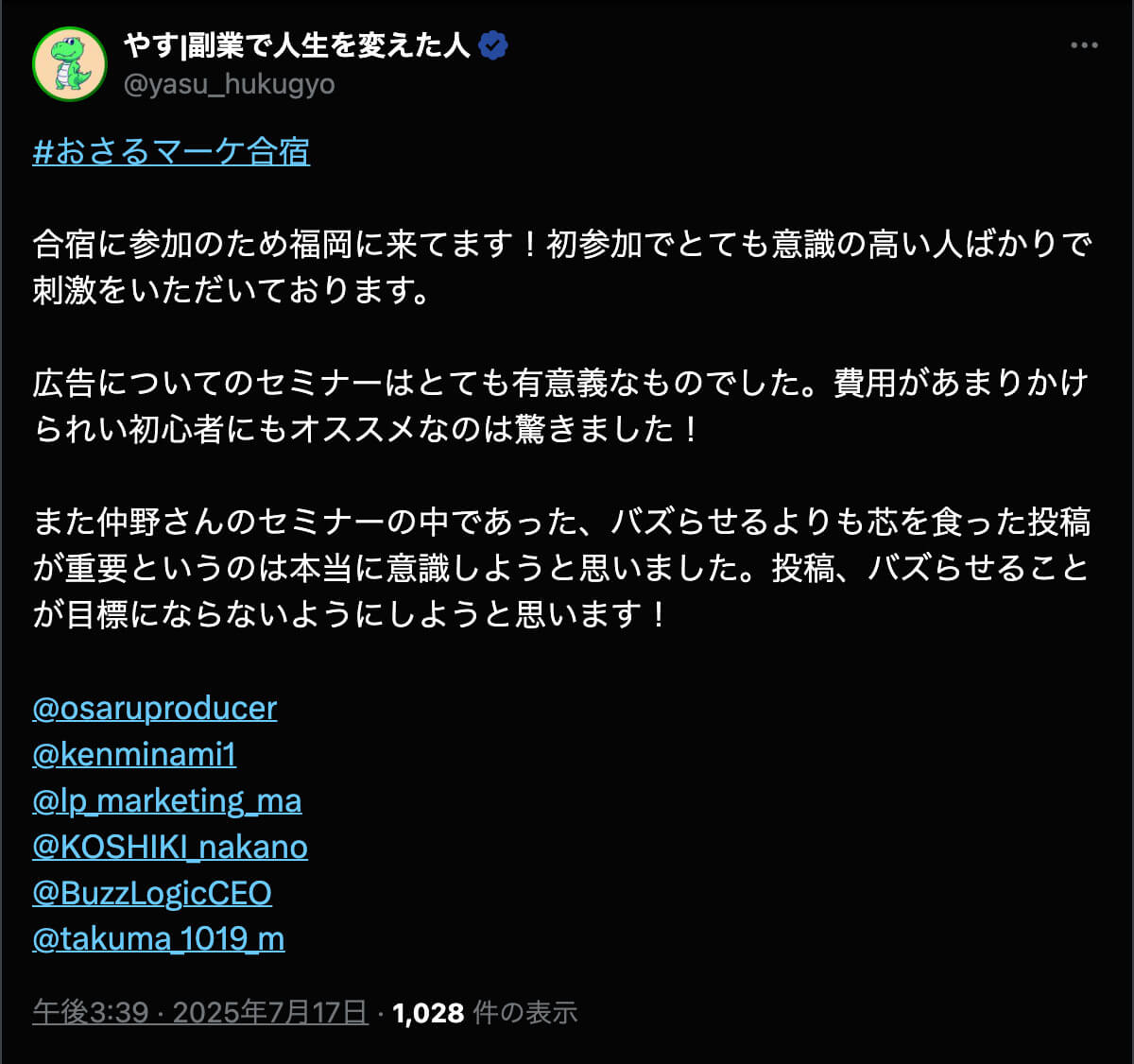
Task: Select the @BuzzLogicCEO mention
Action: pyautogui.click(x=152, y=893)
